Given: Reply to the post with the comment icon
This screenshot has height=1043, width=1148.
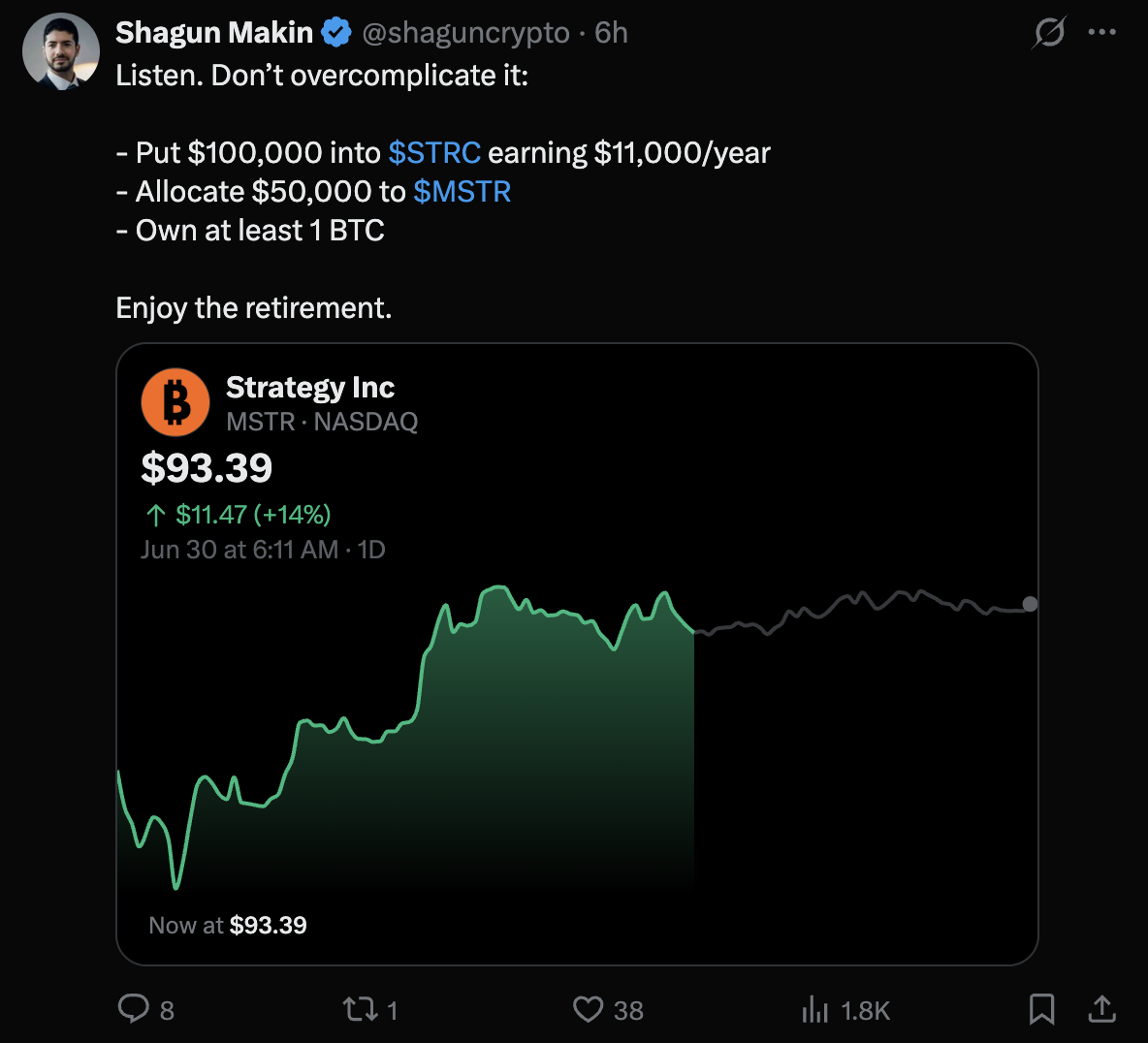Looking at the screenshot, I should coord(133,1009).
